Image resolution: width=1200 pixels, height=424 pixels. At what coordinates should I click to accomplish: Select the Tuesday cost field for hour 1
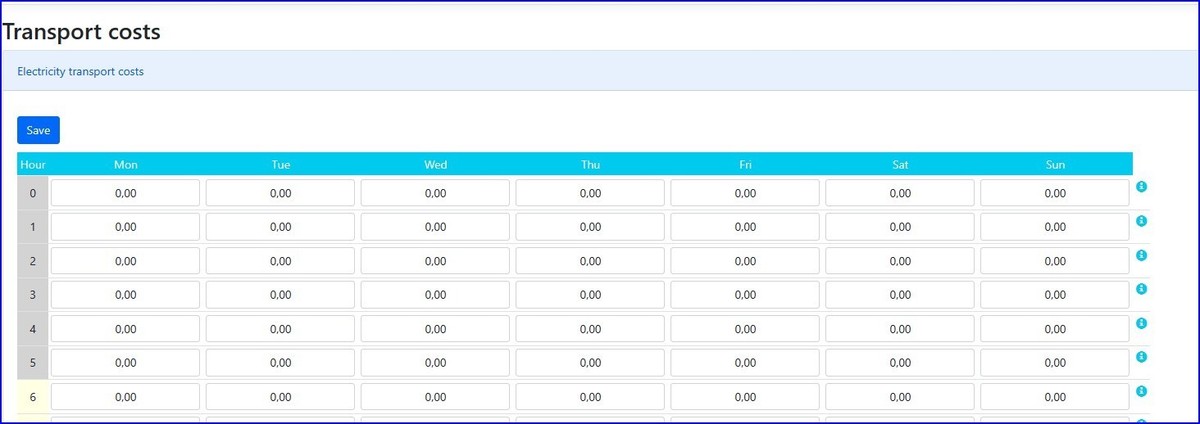280,227
